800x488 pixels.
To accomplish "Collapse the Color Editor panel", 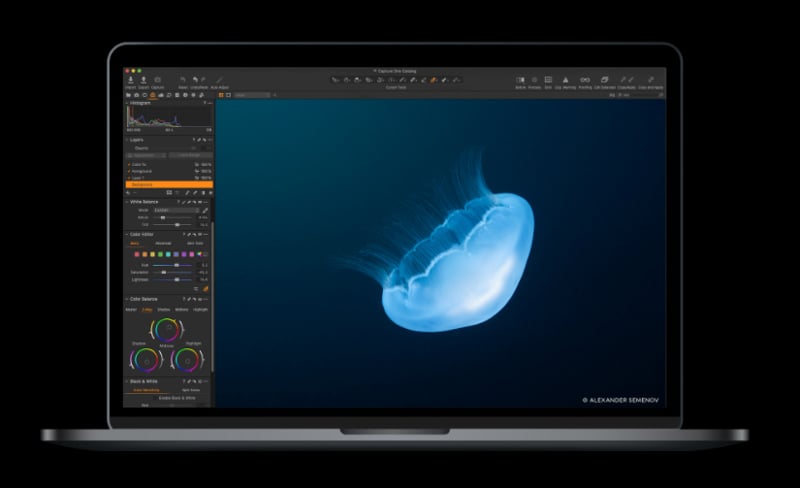I will tap(127, 234).
